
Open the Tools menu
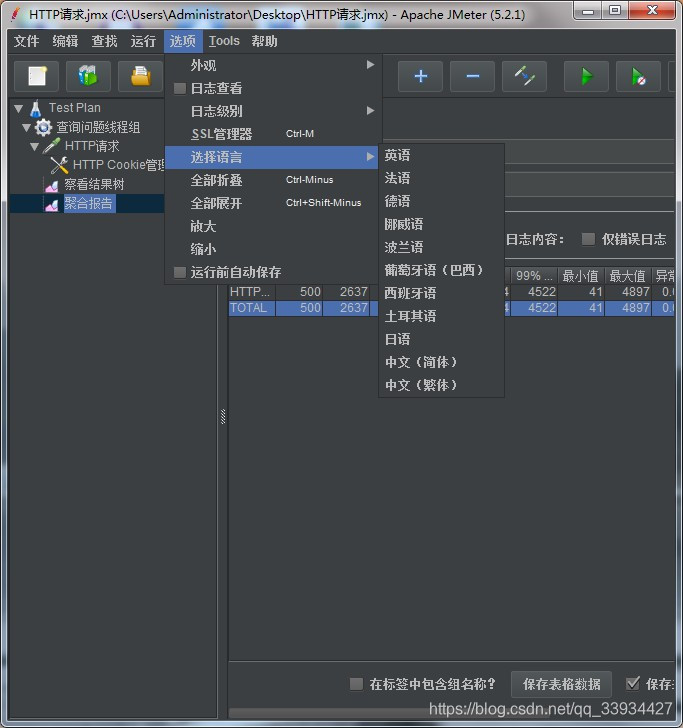(224, 41)
